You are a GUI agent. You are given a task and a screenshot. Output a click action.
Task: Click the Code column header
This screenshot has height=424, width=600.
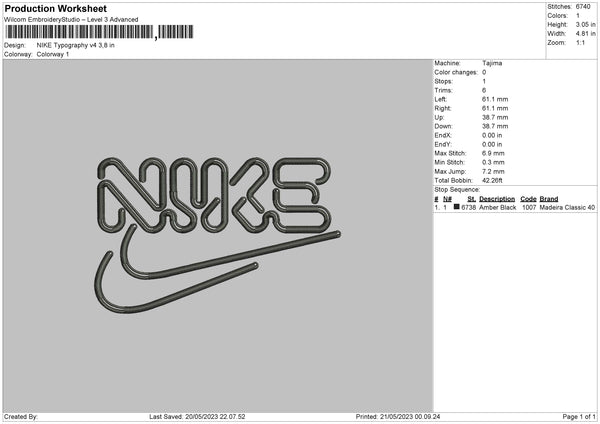tap(528, 199)
